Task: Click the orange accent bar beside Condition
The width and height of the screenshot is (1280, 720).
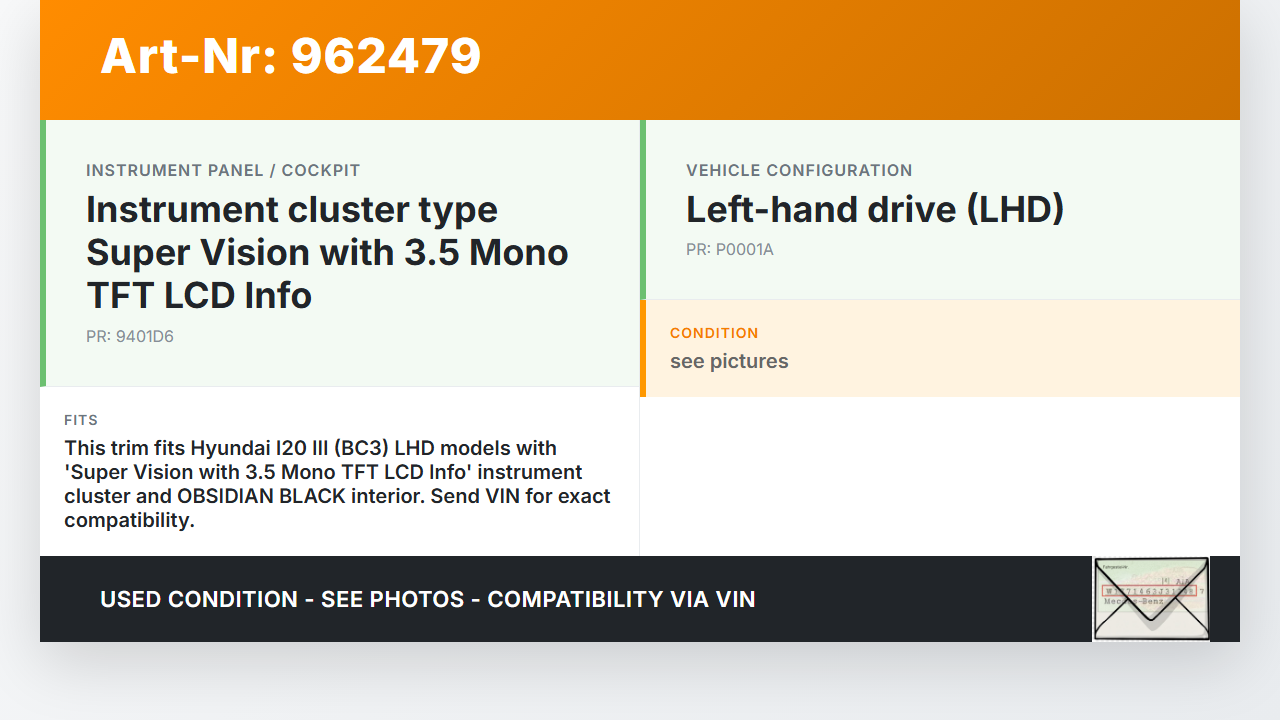Action: 643,348
